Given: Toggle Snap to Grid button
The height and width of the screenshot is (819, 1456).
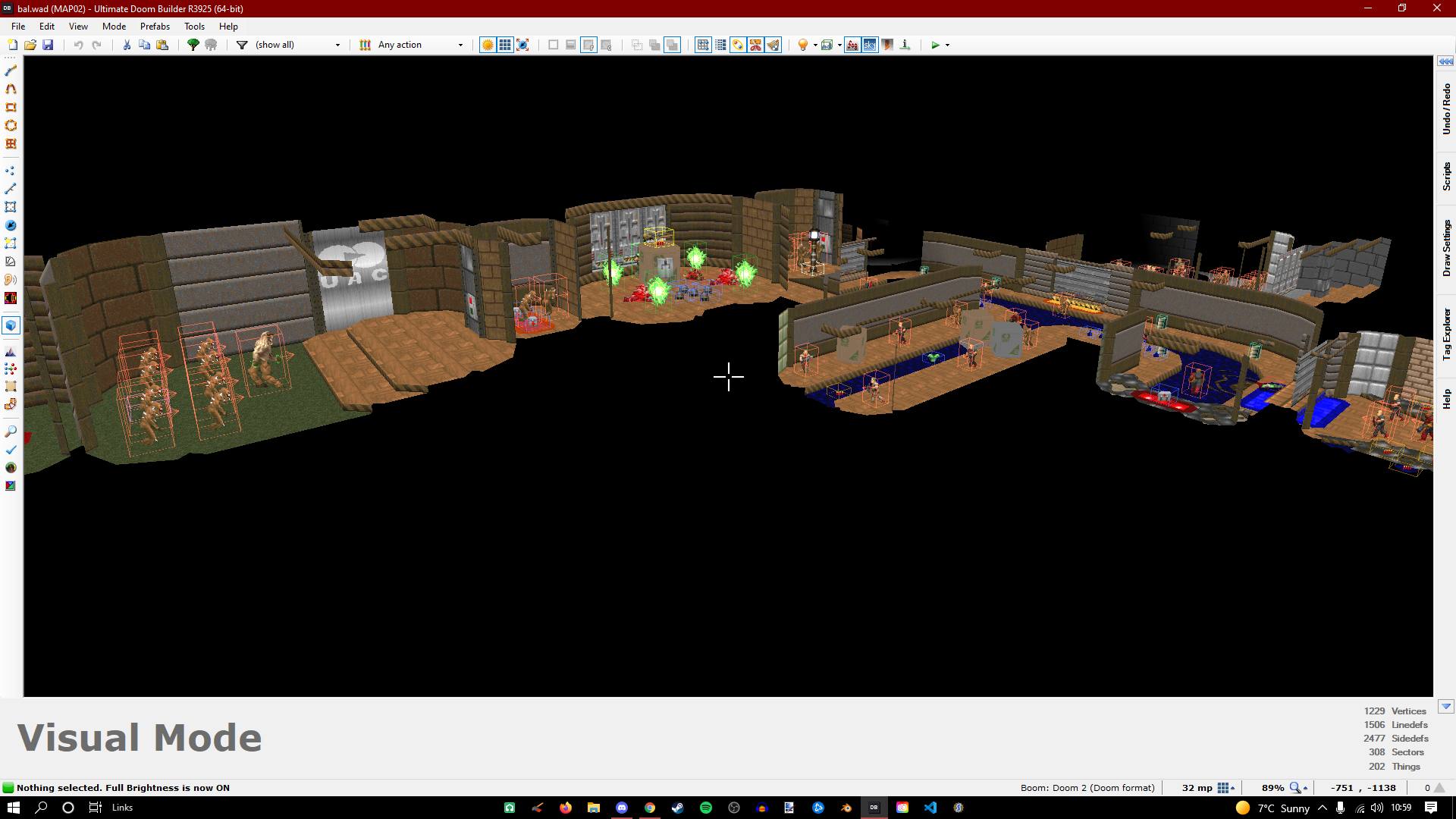Looking at the screenshot, I should coord(703,45).
